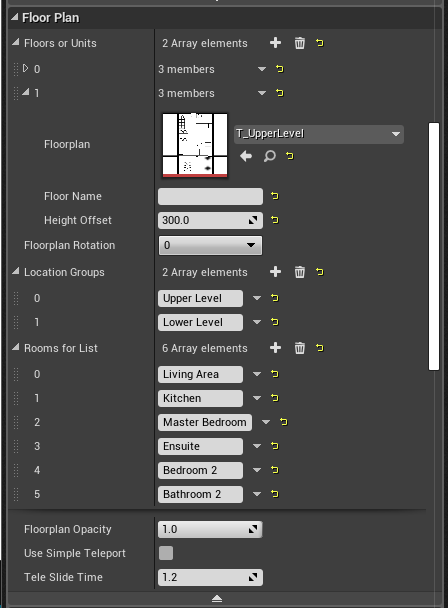The width and height of the screenshot is (448, 608).
Task: Delete all Rooms for List elements
Action: 299,348
